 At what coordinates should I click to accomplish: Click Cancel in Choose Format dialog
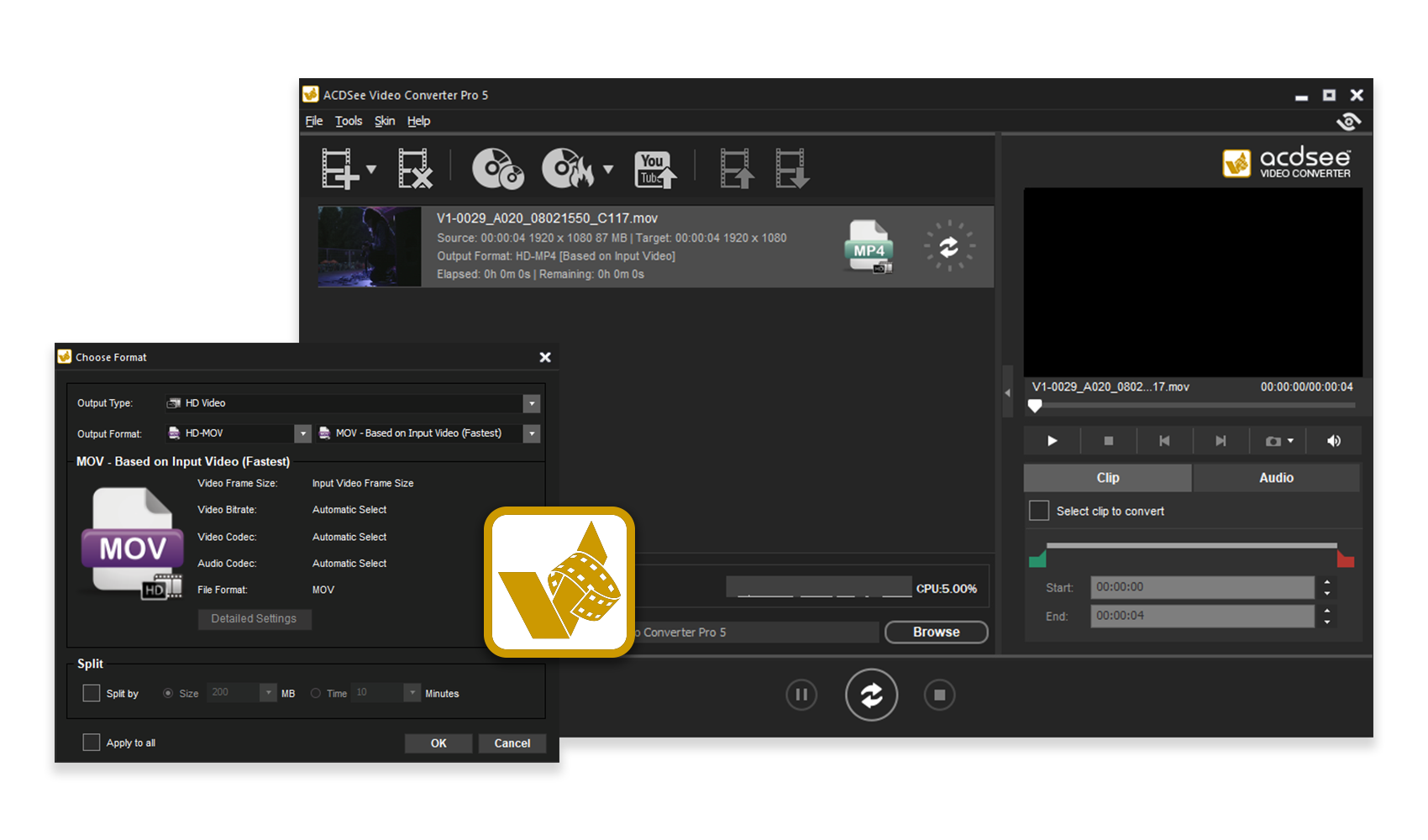(x=512, y=743)
